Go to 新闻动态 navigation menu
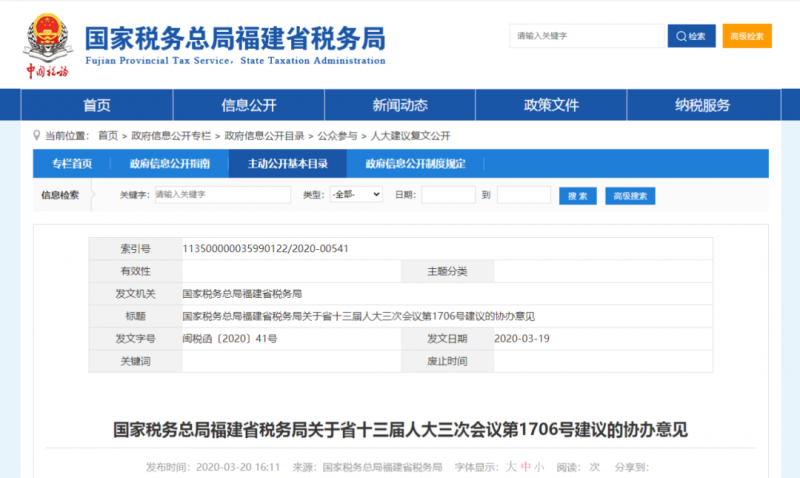The width and height of the screenshot is (800, 478). point(400,105)
